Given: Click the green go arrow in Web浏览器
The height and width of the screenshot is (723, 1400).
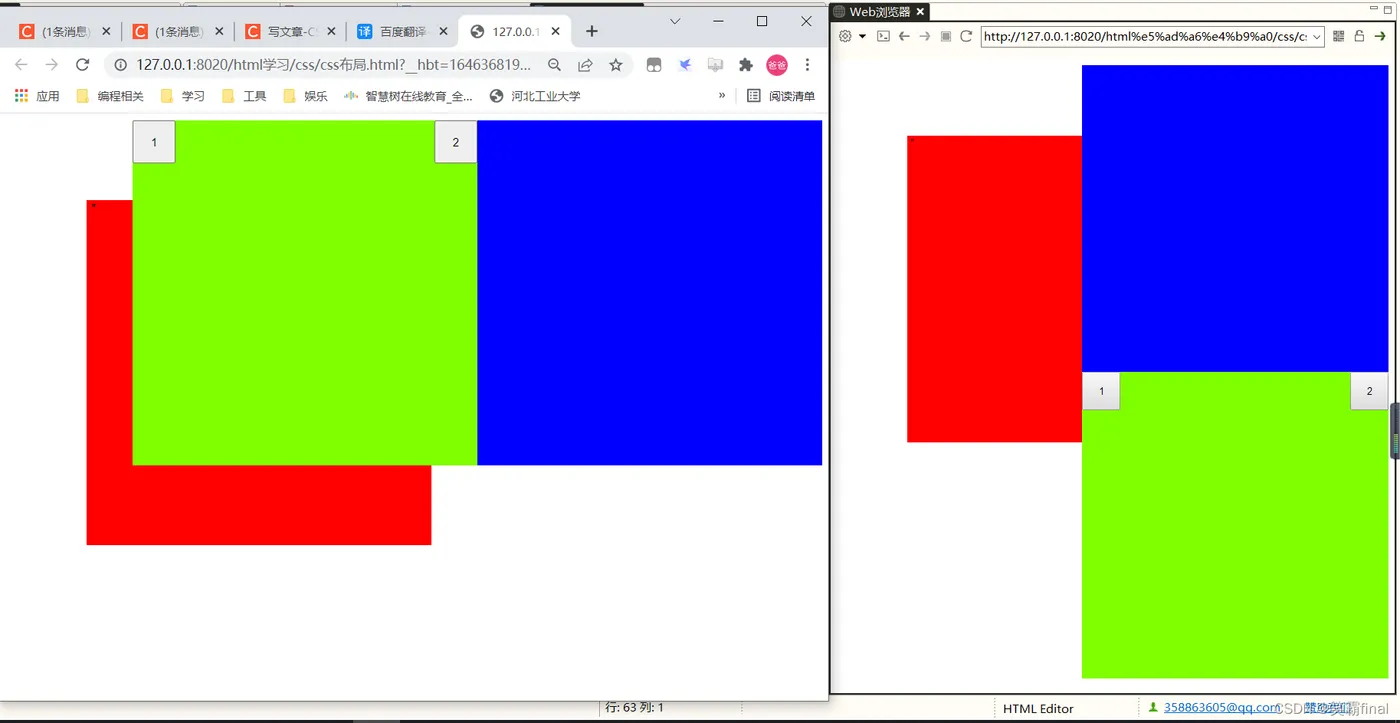Looking at the screenshot, I should (1380, 36).
